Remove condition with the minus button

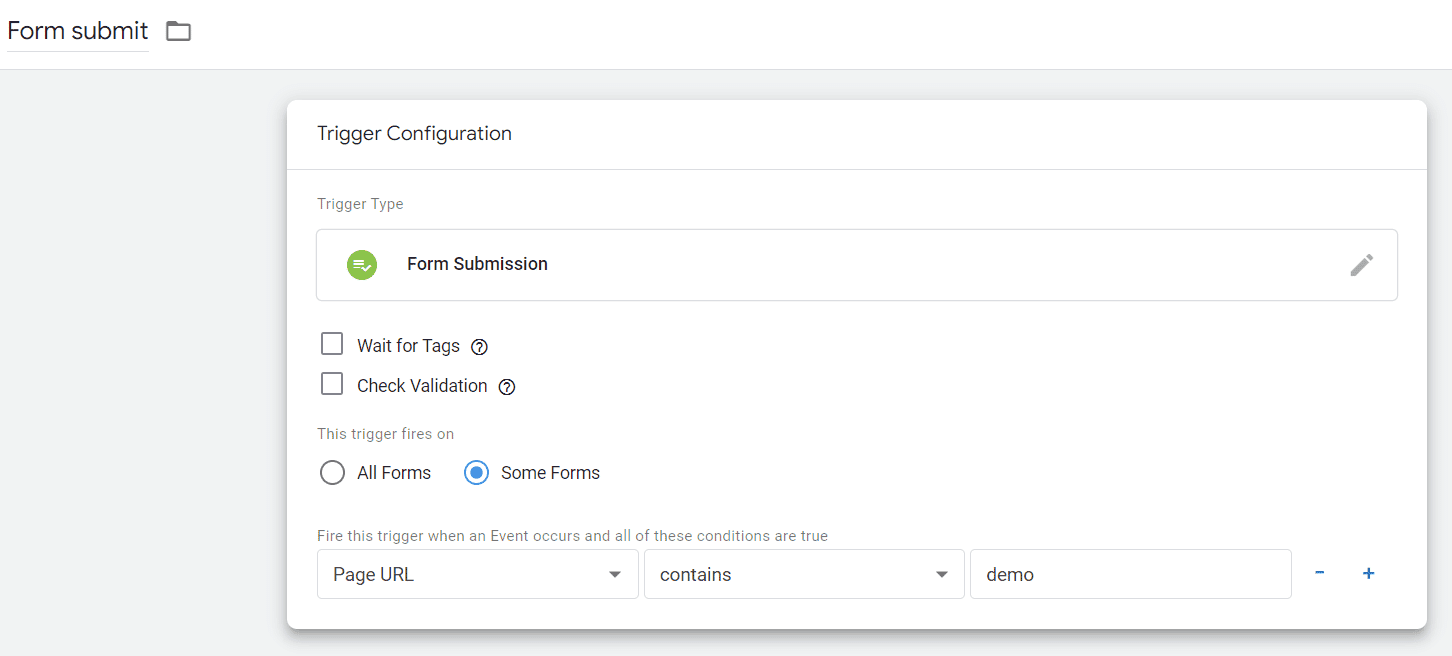tap(1320, 573)
